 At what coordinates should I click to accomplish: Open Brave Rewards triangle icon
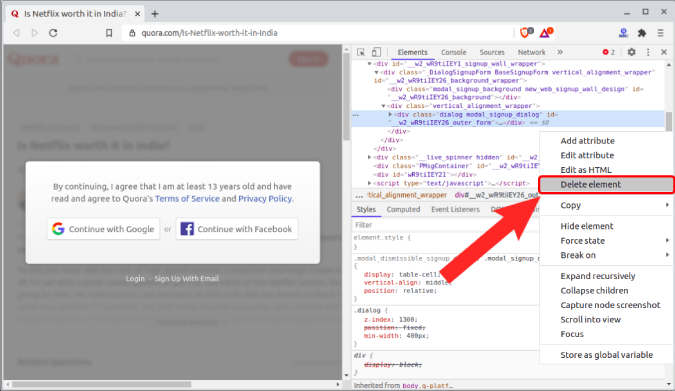546,32
